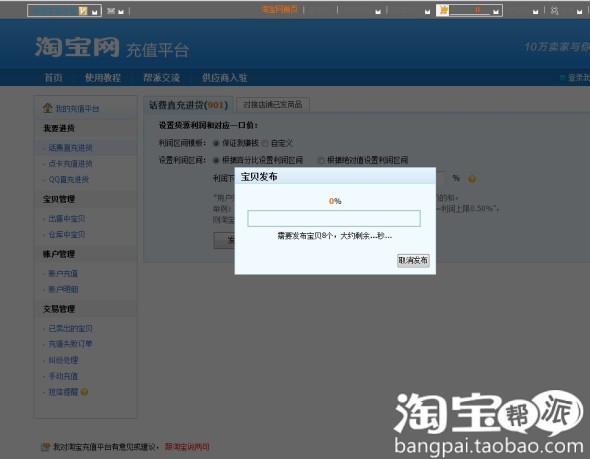Image resolution: width=590 pixels, height=459 pixels.
Task: Click the 宝贝管理 sidebar heading
Action: (59, 199)
